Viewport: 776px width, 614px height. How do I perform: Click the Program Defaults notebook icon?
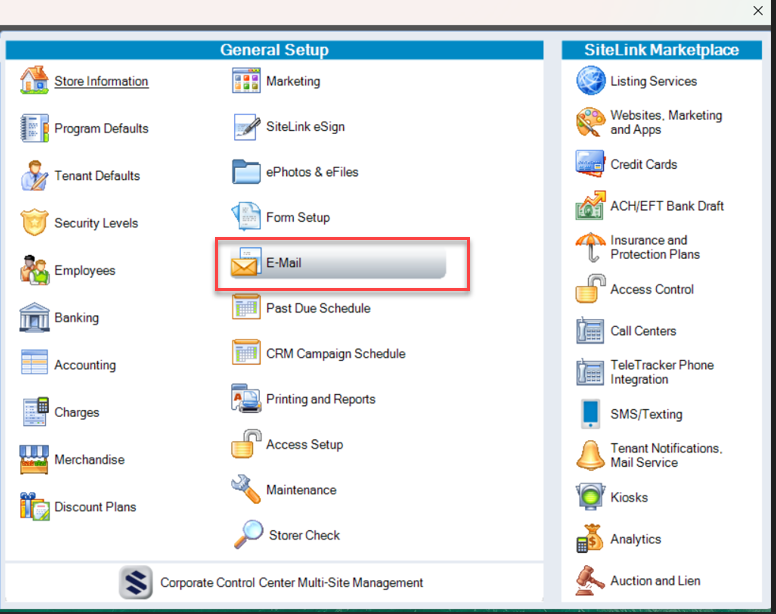coord(34,128)
